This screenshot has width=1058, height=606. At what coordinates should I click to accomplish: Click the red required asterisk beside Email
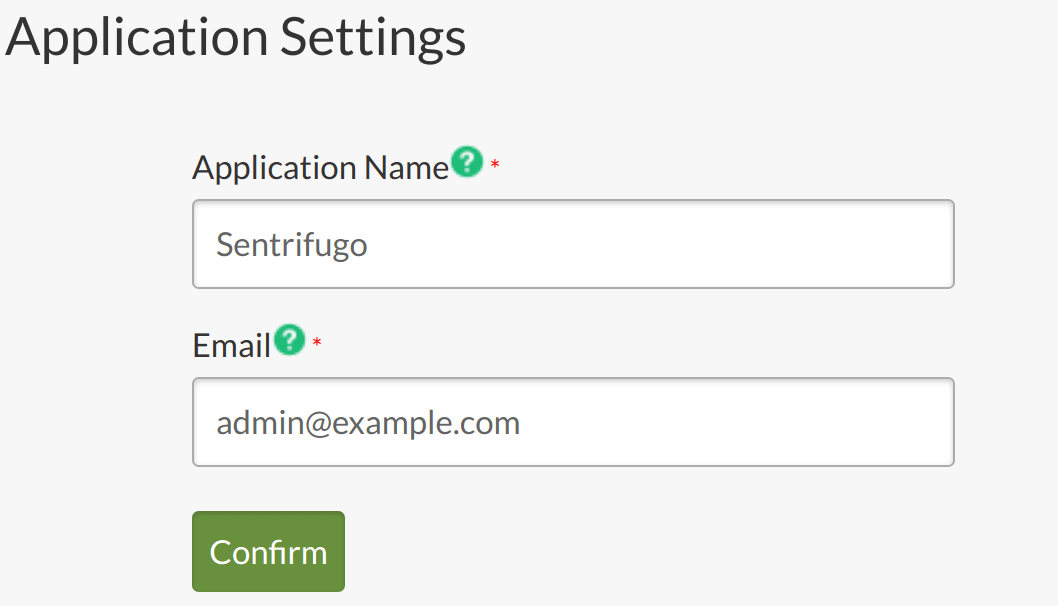(x=316, y=343)
